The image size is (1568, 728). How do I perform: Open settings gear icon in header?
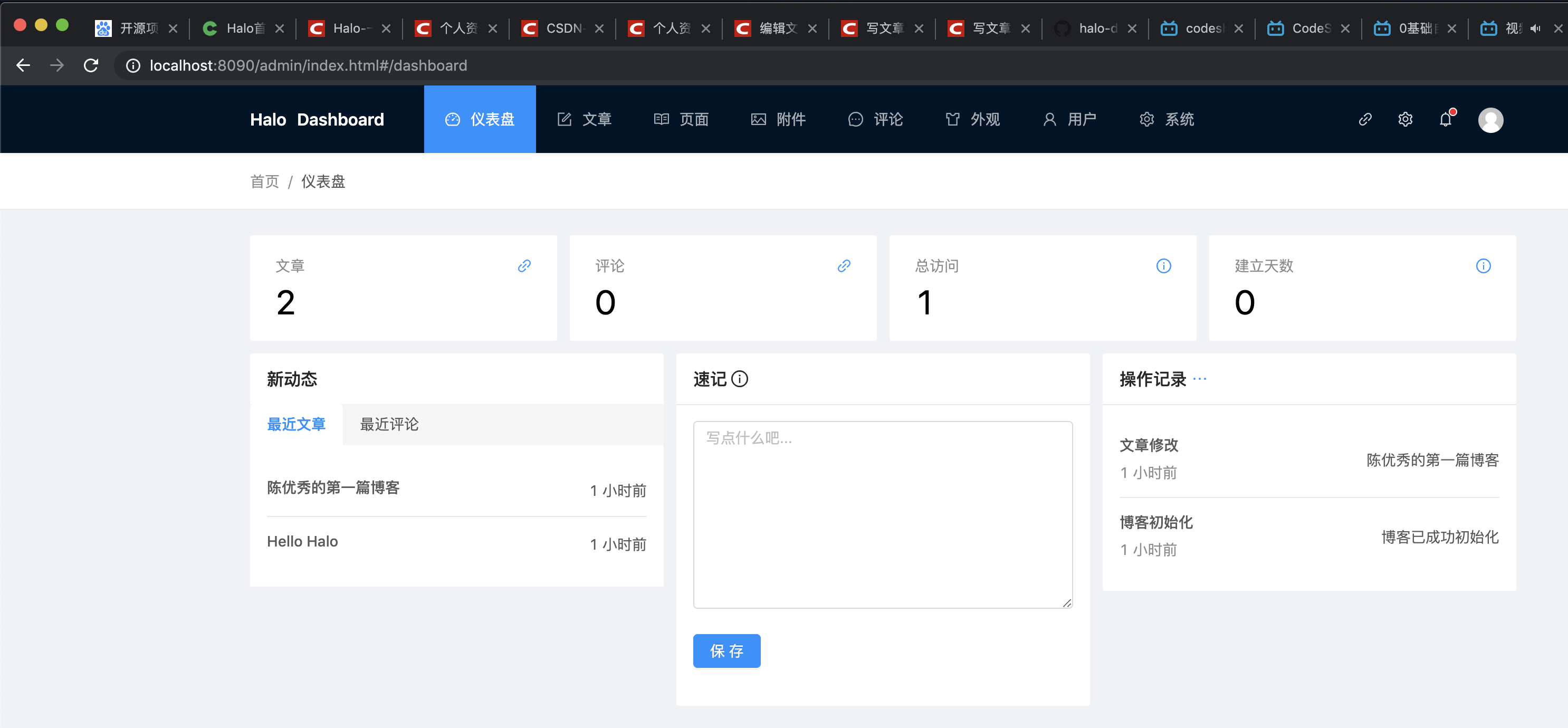click(x=1405, y=119)
